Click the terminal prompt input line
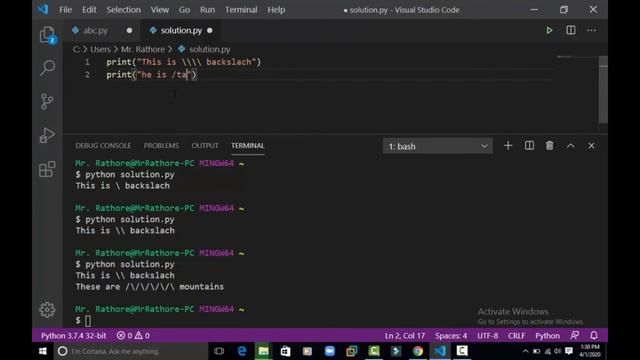The width and height of the screenshot is (640, 360). pos(83,320)
